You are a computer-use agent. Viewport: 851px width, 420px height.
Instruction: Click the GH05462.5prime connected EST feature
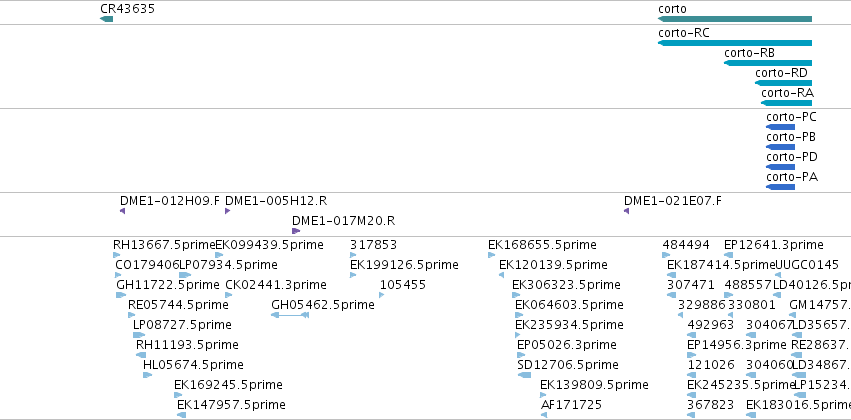click(290, 315)
